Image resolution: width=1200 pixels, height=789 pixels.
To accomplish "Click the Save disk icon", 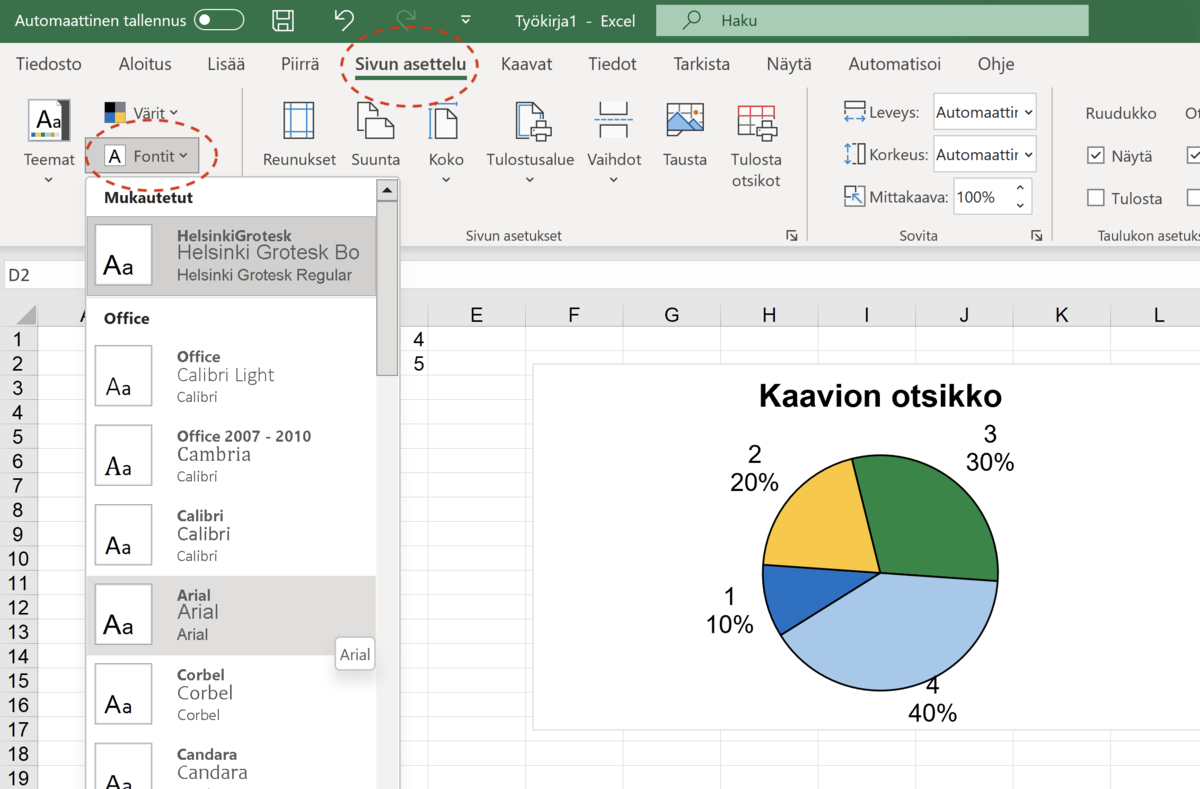I will click(284, 20).
